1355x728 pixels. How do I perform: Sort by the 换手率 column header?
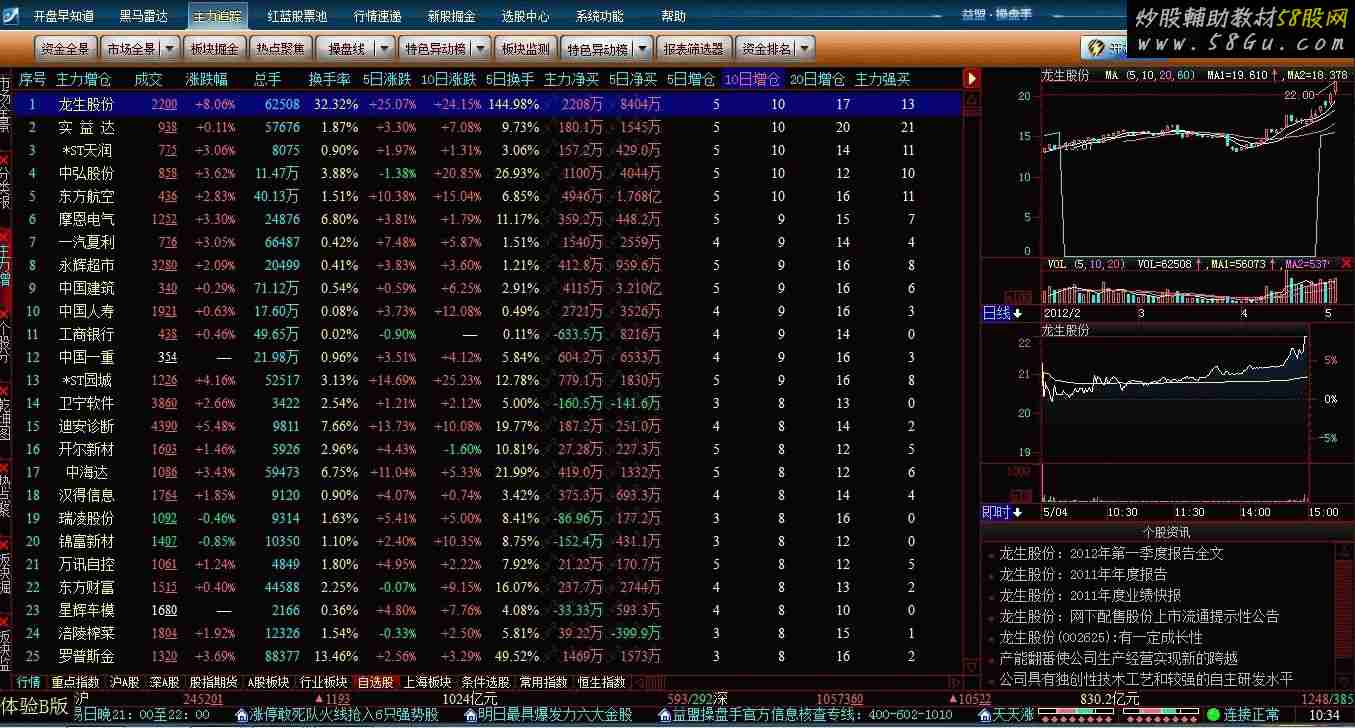330,79
